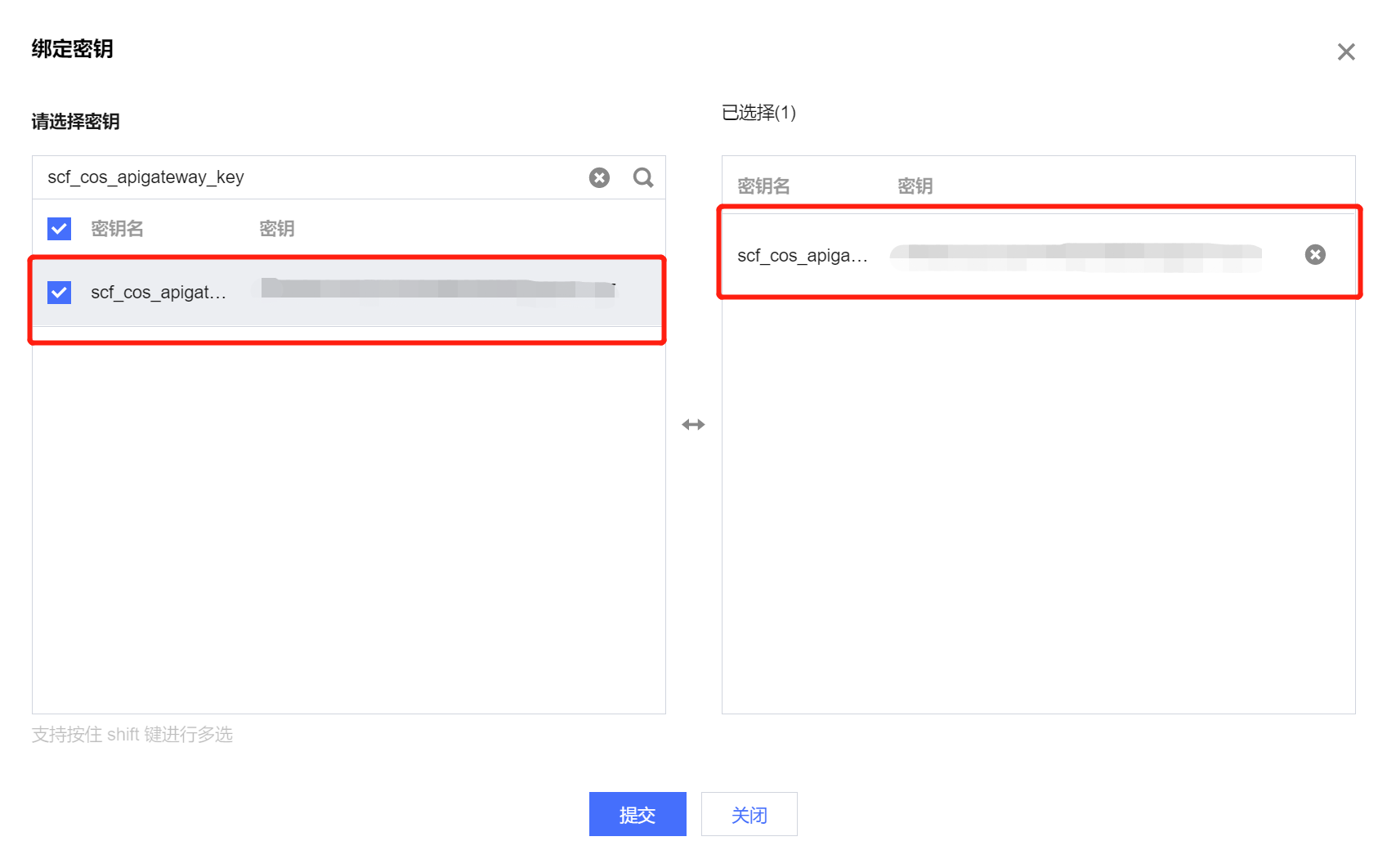The image size is (1387, 868).
Task: Click the 关闭 close button
Action: [749, 814]
